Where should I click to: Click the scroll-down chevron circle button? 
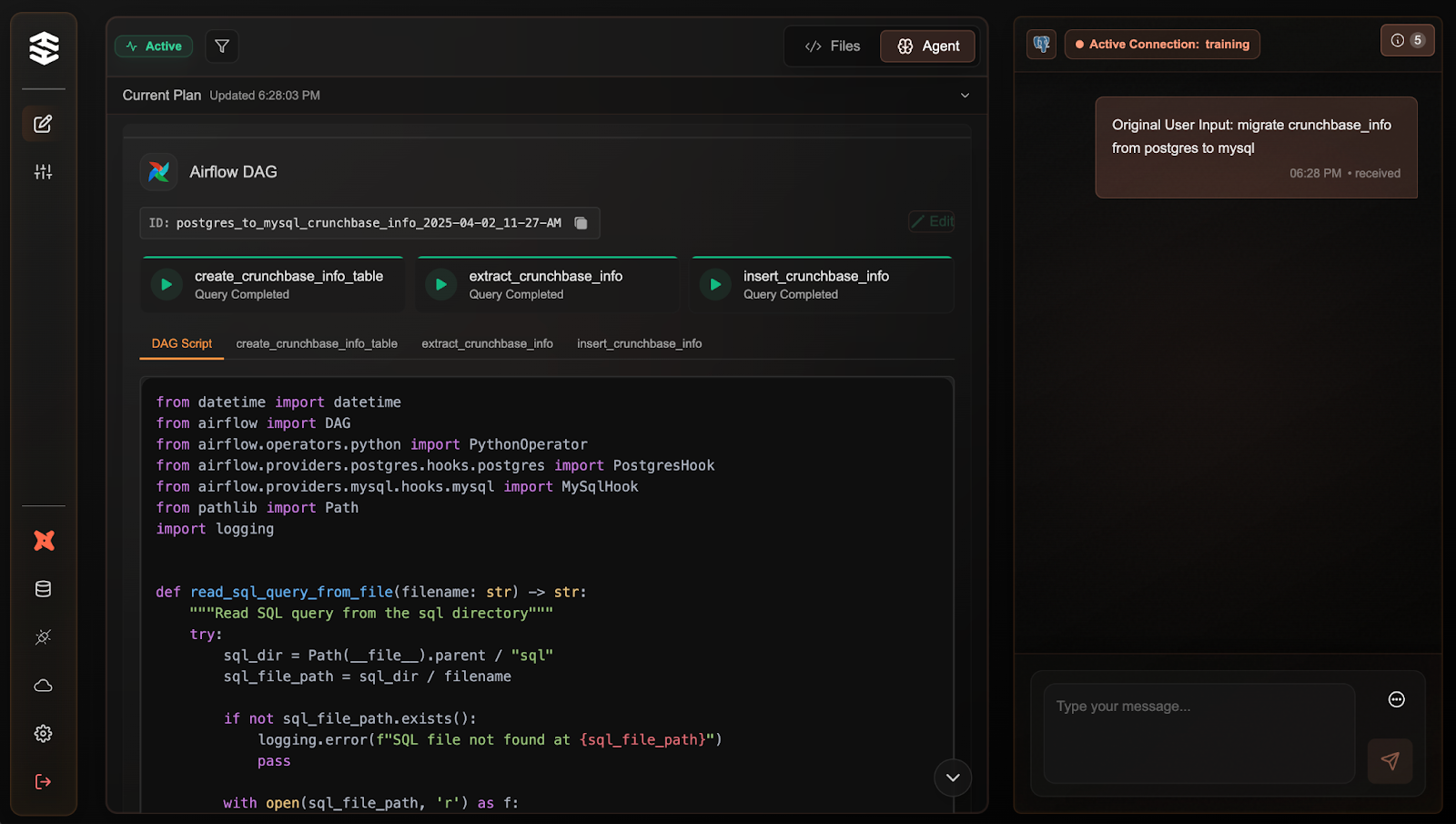[953, 778]
